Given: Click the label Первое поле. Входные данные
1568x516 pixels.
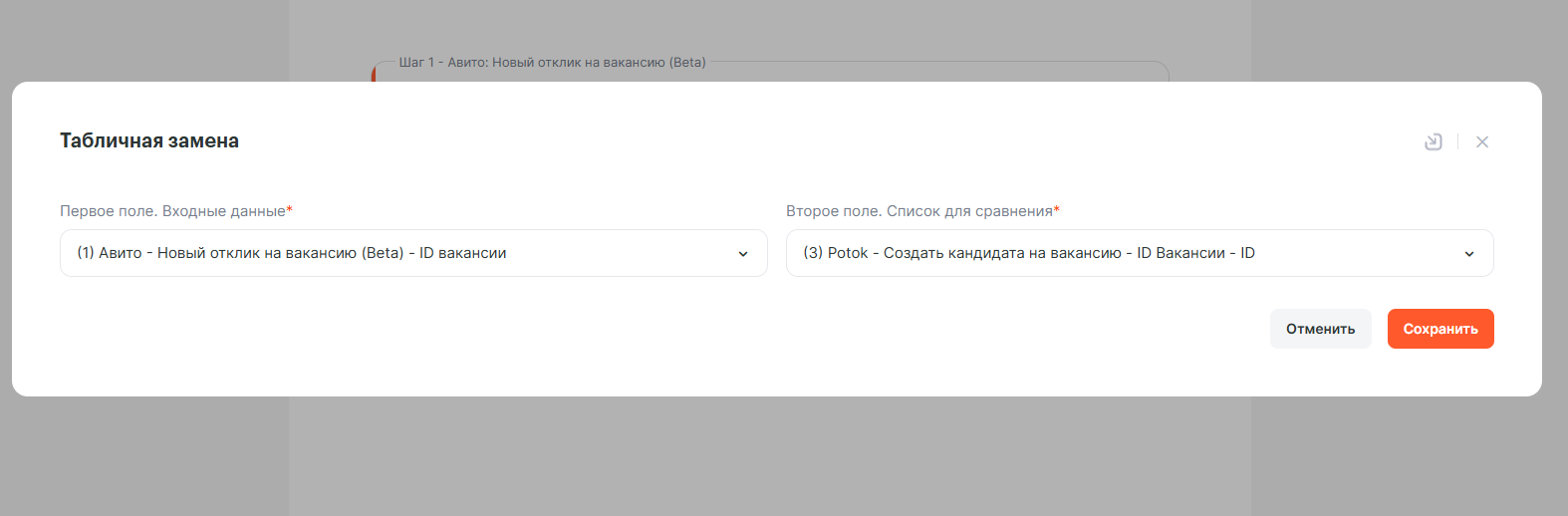Looking at the screenshot, I should (172, 211).
